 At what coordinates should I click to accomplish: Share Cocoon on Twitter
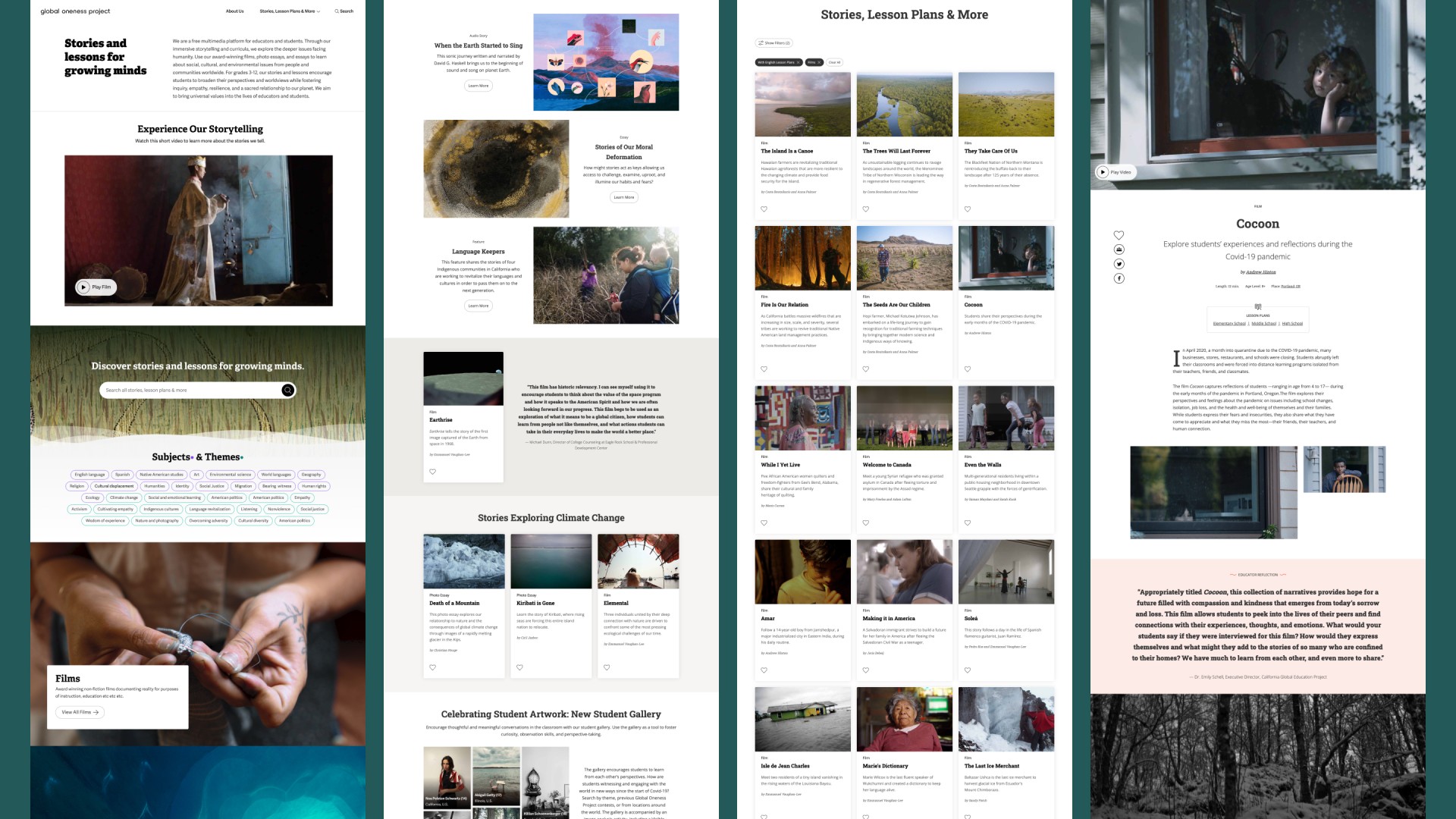tap(1119, 264)
